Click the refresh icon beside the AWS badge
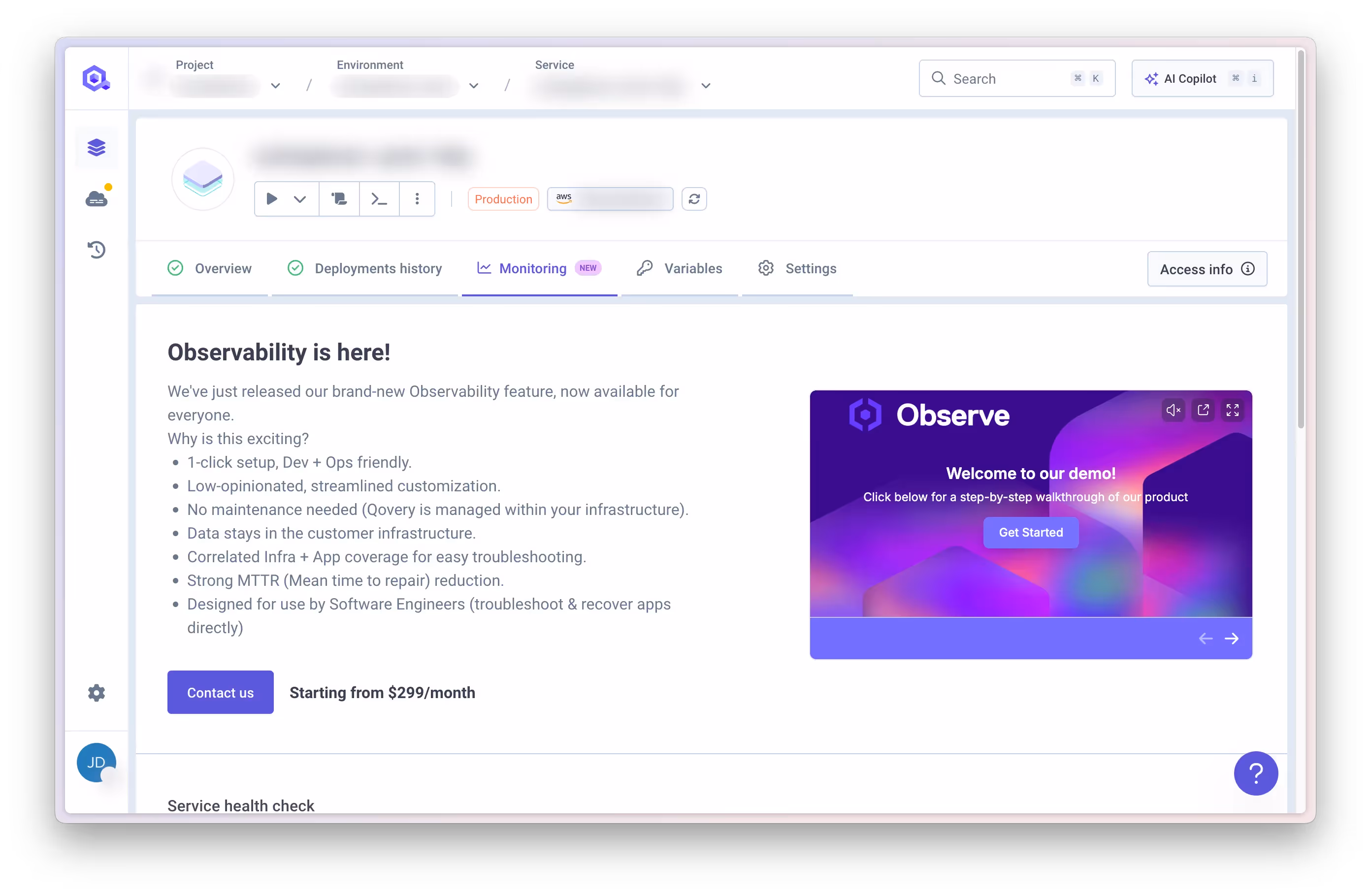Screen dimensions: 1371x896 click(693, 199)
